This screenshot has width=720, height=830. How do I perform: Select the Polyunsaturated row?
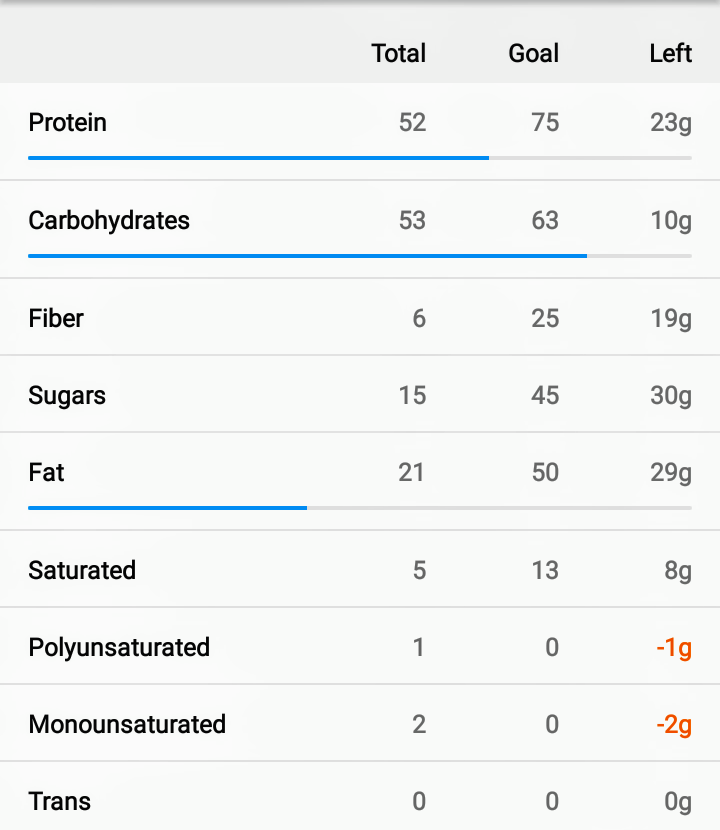point(360,646)
